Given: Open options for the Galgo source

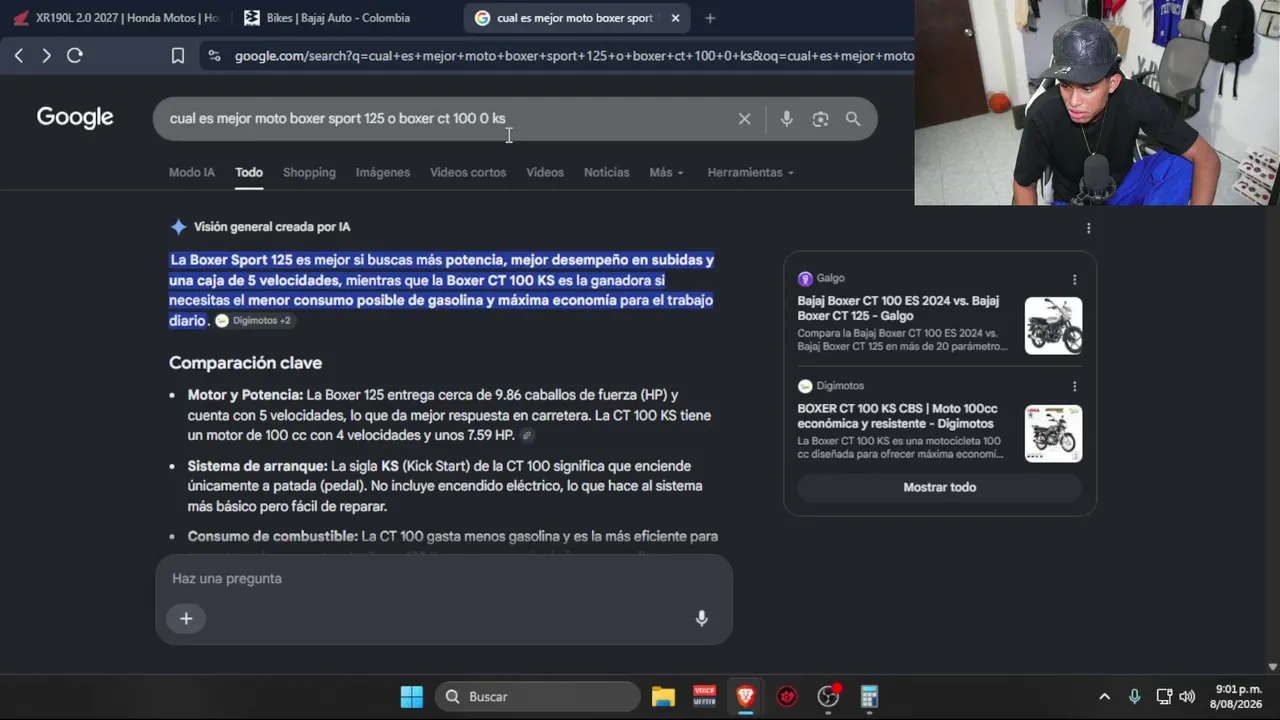Looking at the screenshot, I should (1075, 280).
